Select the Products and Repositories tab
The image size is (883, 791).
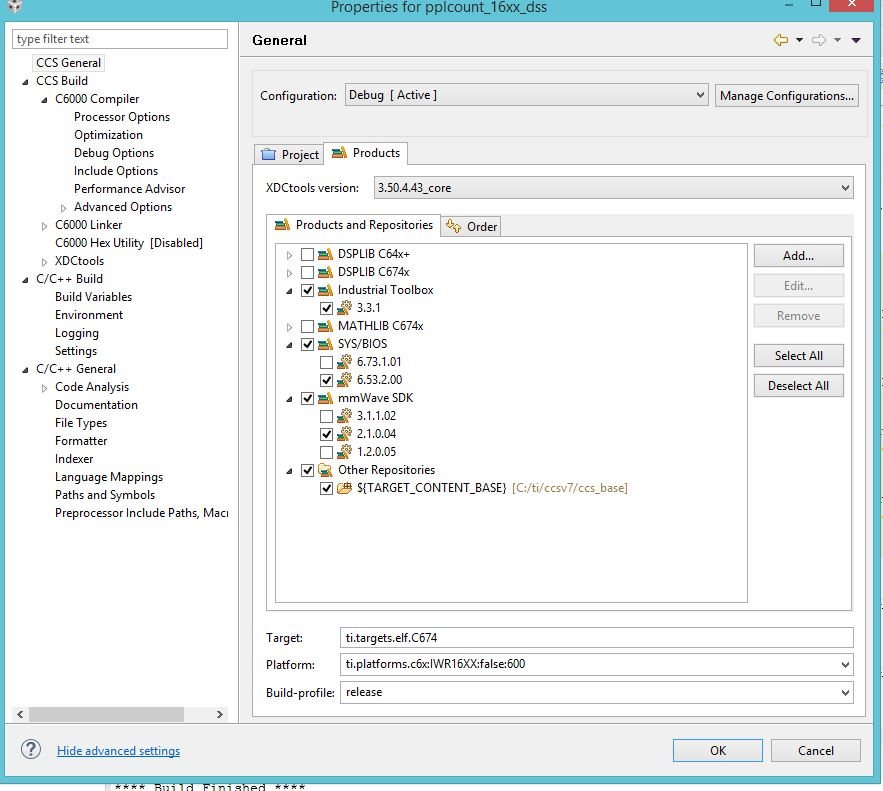tap(353, 225)
